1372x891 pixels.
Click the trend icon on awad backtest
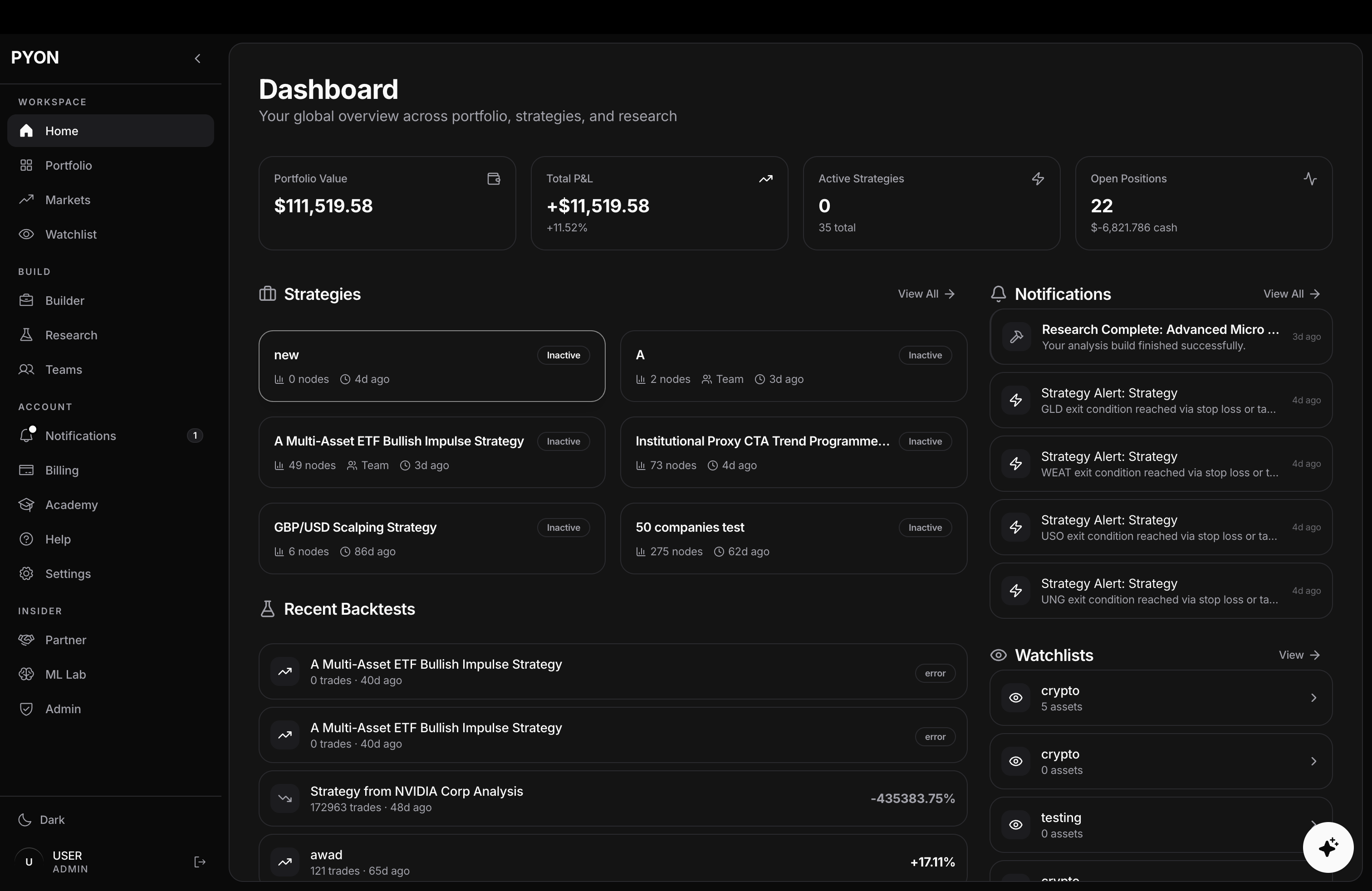click(x=285, y=862)
